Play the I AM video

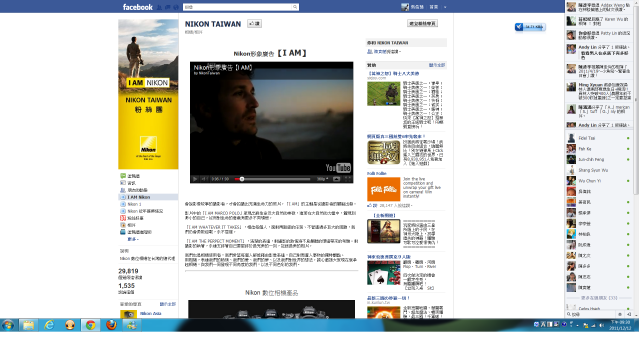pos(195,179)
